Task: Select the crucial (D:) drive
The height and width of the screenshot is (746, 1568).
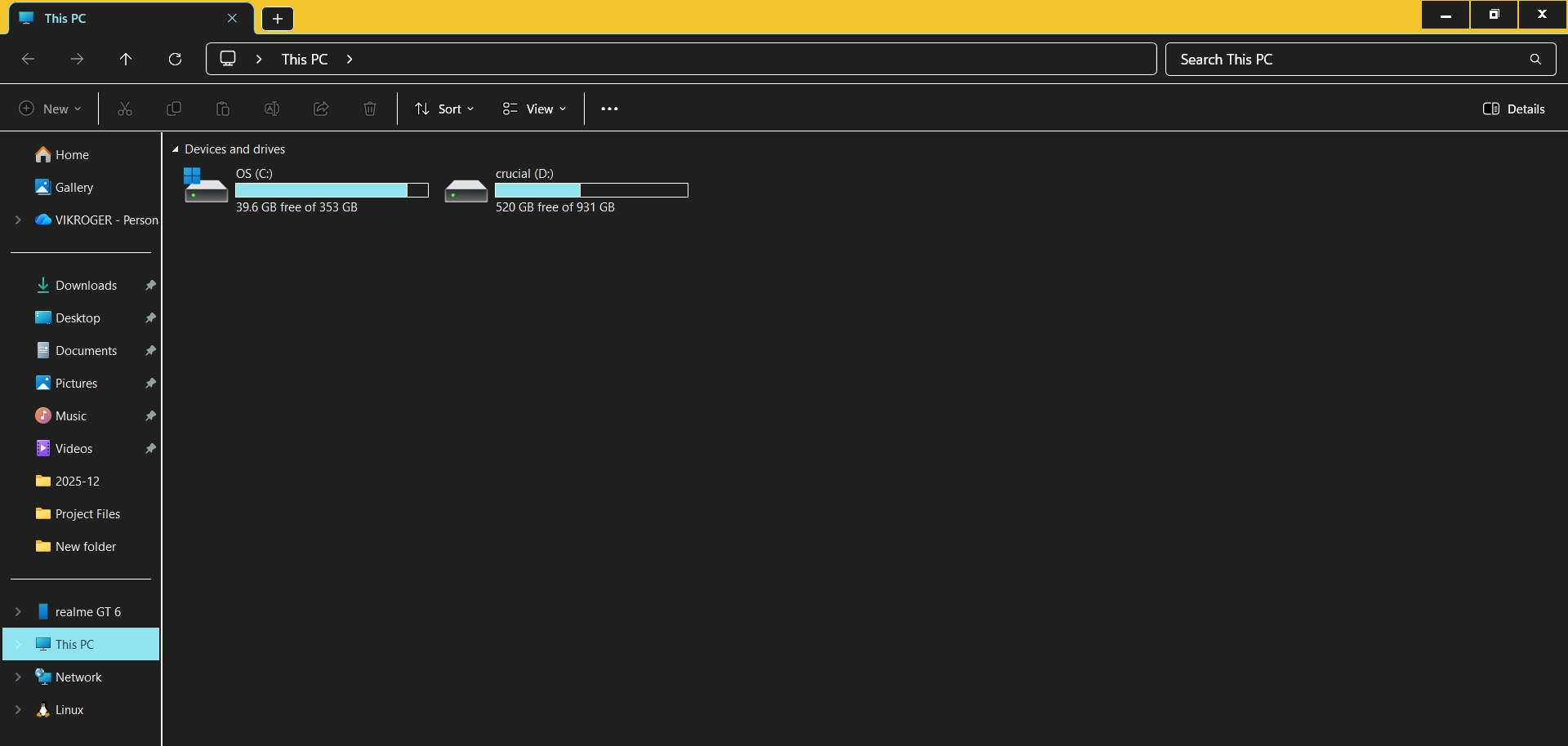Action: [565, 190]
